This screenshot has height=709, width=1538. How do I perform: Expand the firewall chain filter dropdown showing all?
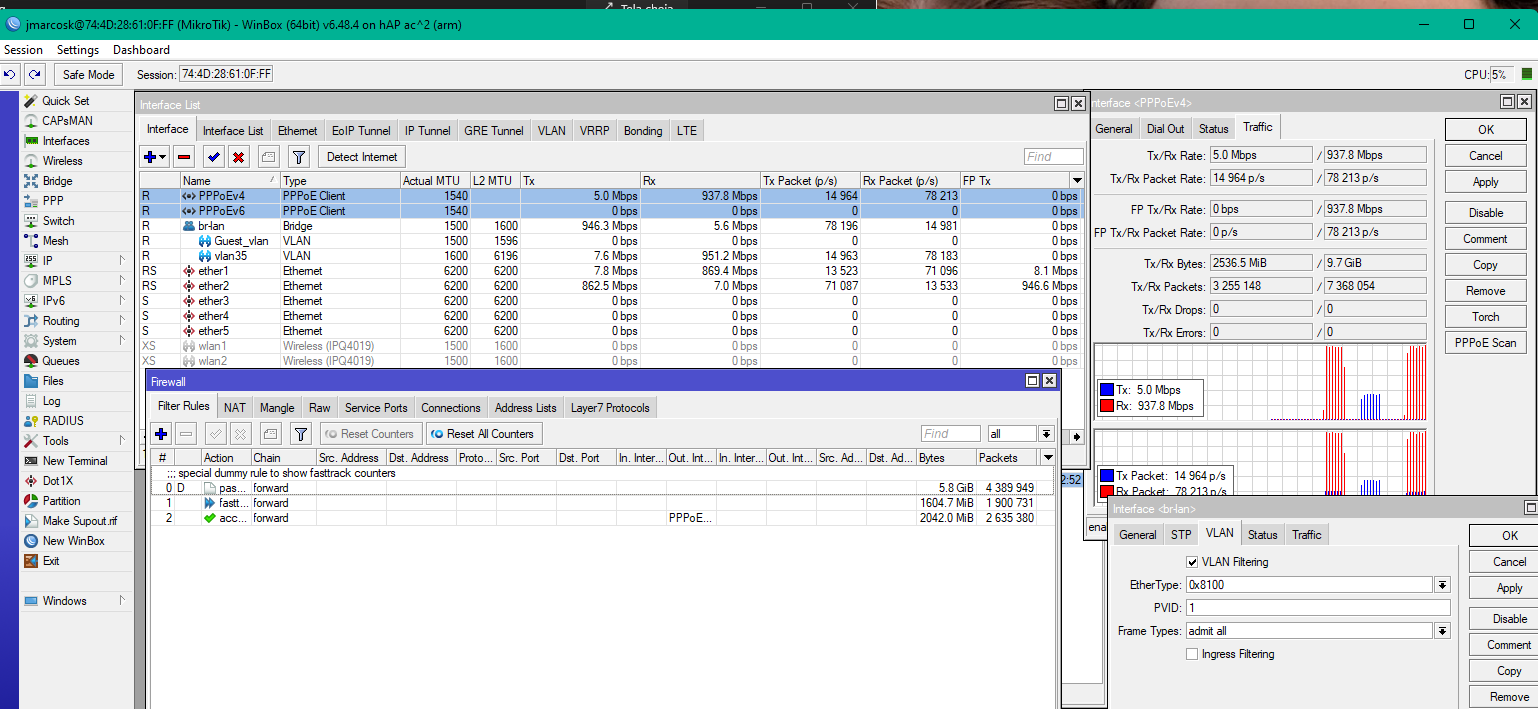point(1046,434)
